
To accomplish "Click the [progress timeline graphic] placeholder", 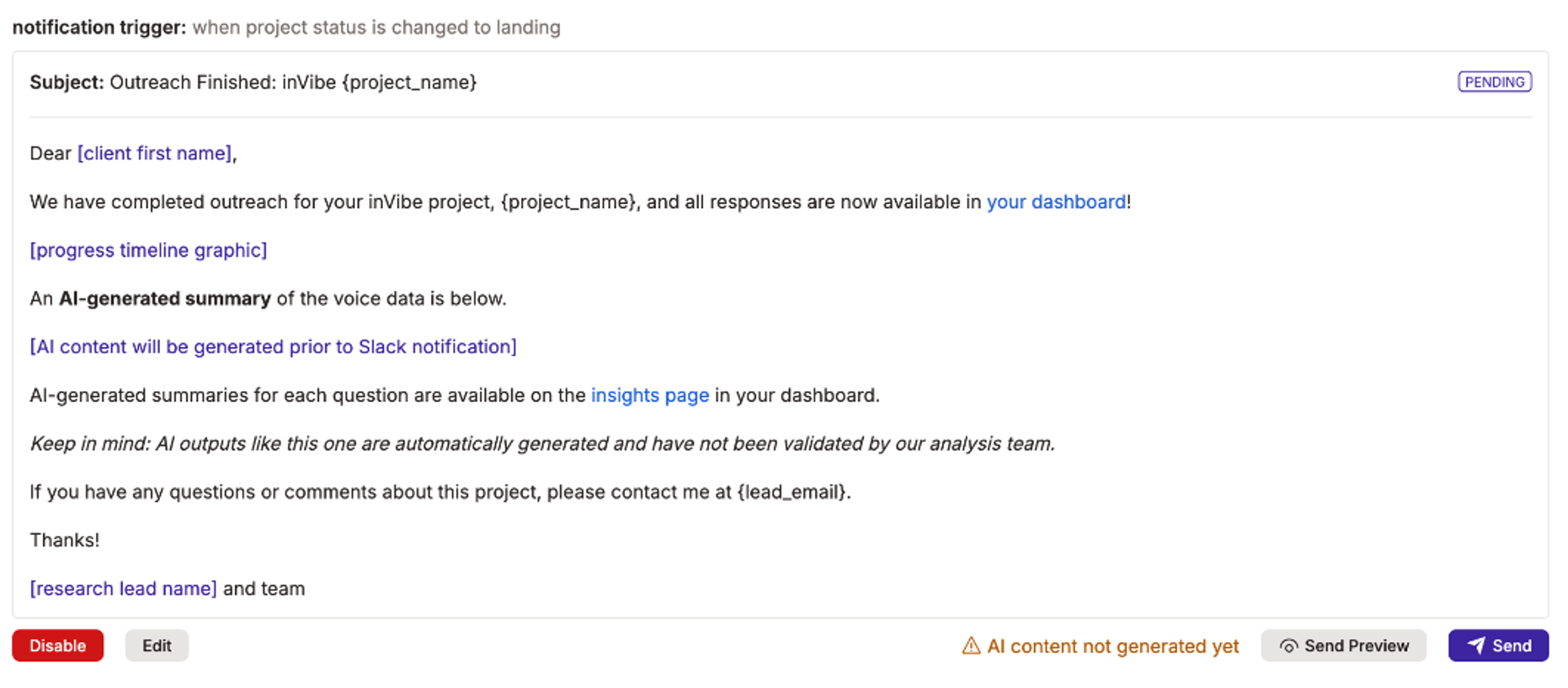I will [149, 250].
